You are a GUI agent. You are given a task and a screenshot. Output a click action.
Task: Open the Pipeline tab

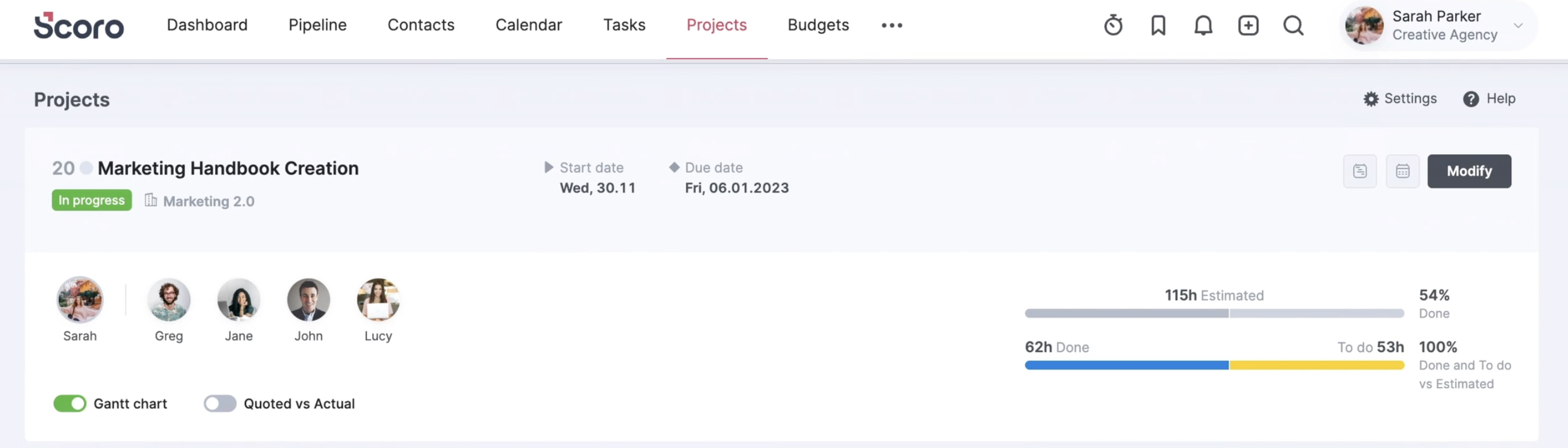click(317, 25)
